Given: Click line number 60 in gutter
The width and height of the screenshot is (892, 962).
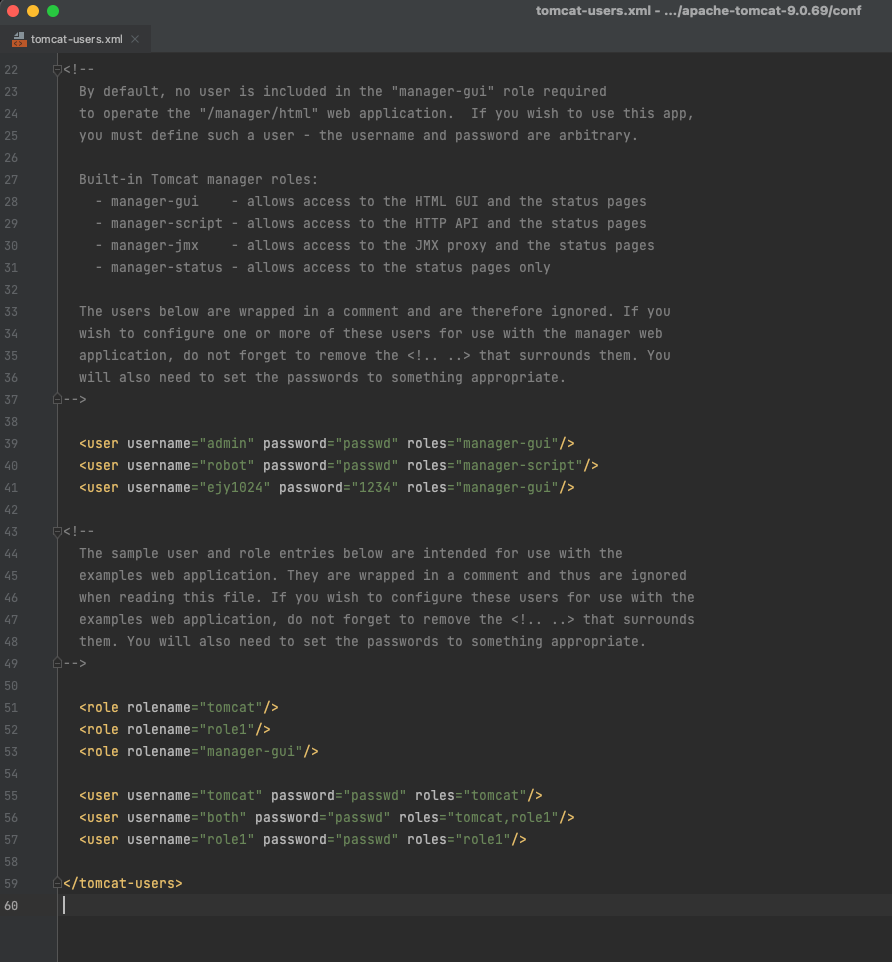Looking at the screenshot, I should pos(11,906).
